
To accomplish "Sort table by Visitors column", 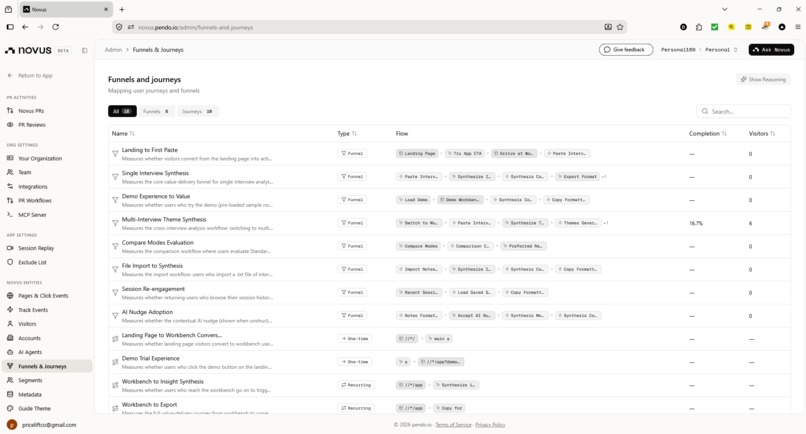I will [x=762, y=134].
